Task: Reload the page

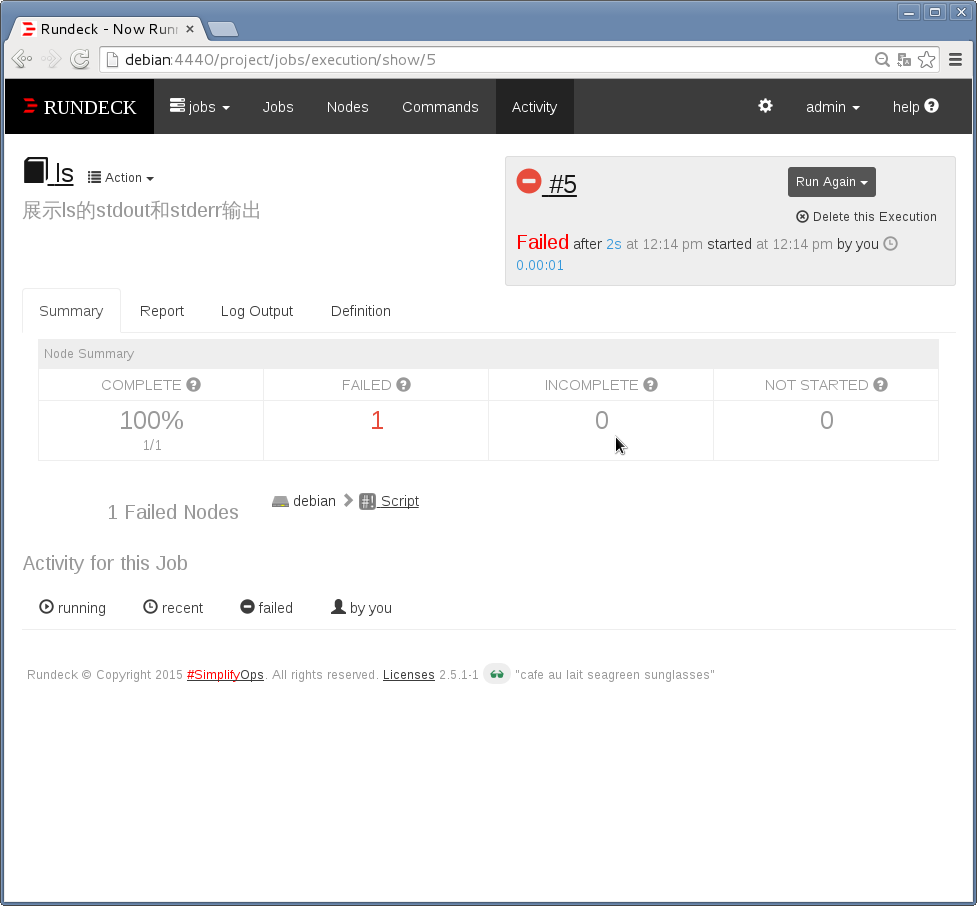Action: tap(80, 59)
